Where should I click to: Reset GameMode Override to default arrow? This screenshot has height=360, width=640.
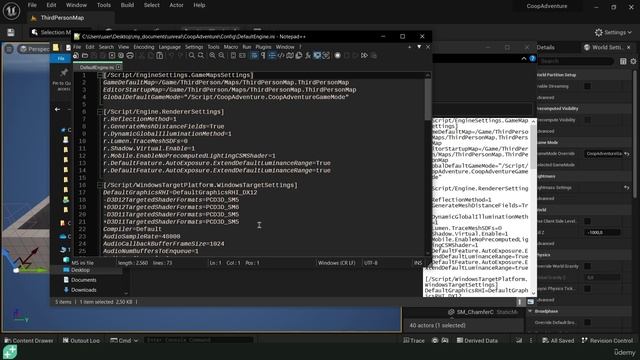(627, 154)
